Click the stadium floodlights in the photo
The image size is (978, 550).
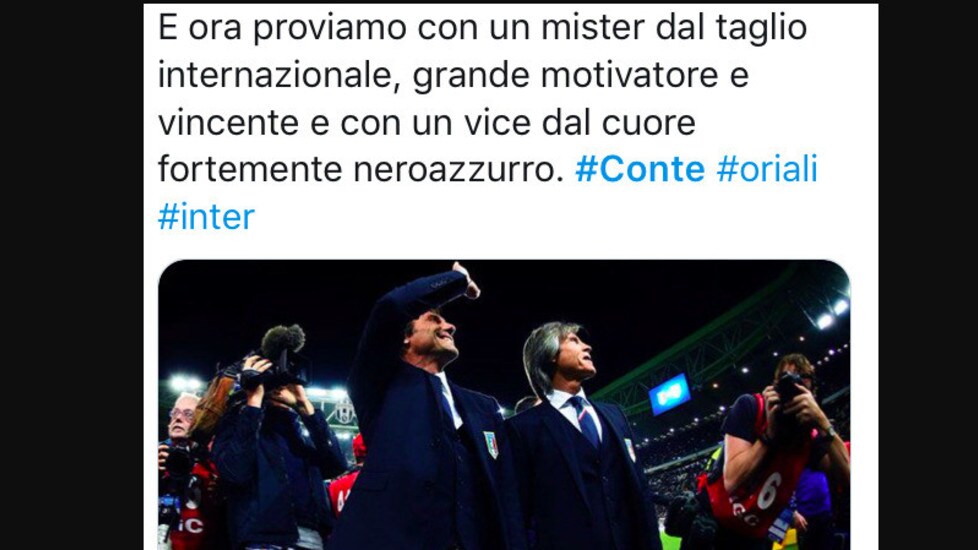[x=833, y=314]
